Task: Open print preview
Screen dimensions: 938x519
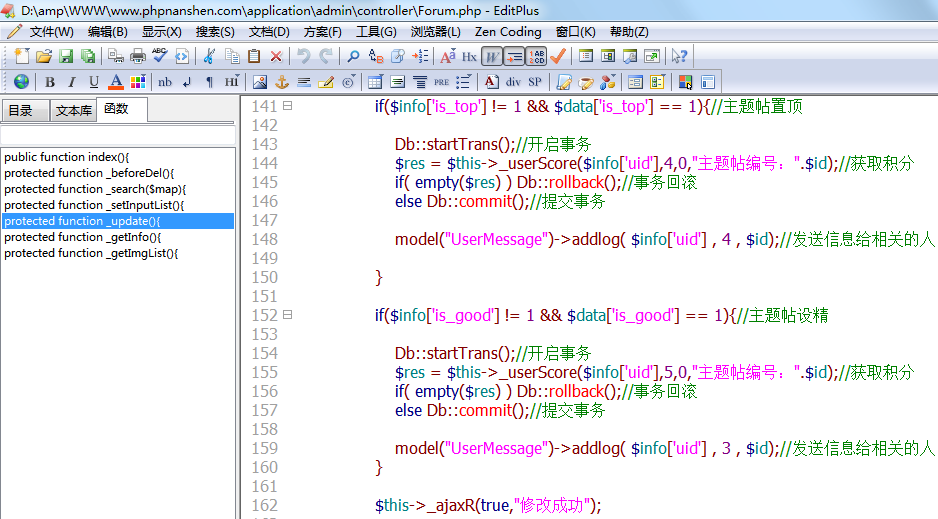Action: (115, 56)
